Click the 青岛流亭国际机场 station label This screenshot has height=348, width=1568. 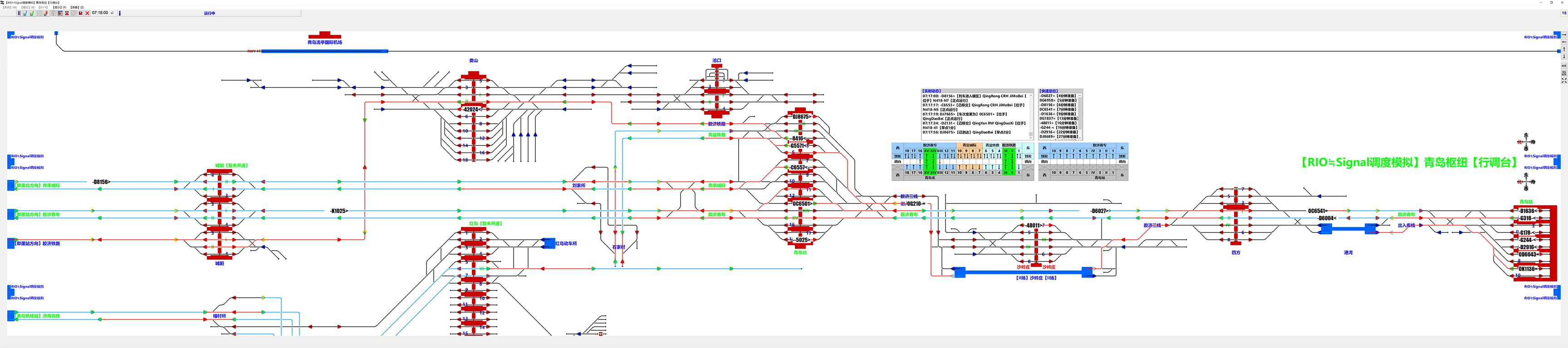324,43
